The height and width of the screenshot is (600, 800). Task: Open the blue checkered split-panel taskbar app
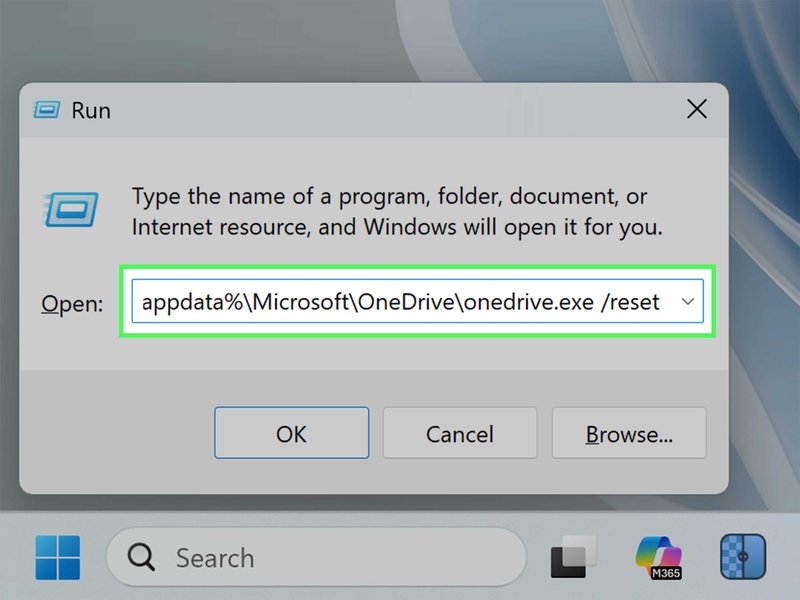tap(743, 557)
